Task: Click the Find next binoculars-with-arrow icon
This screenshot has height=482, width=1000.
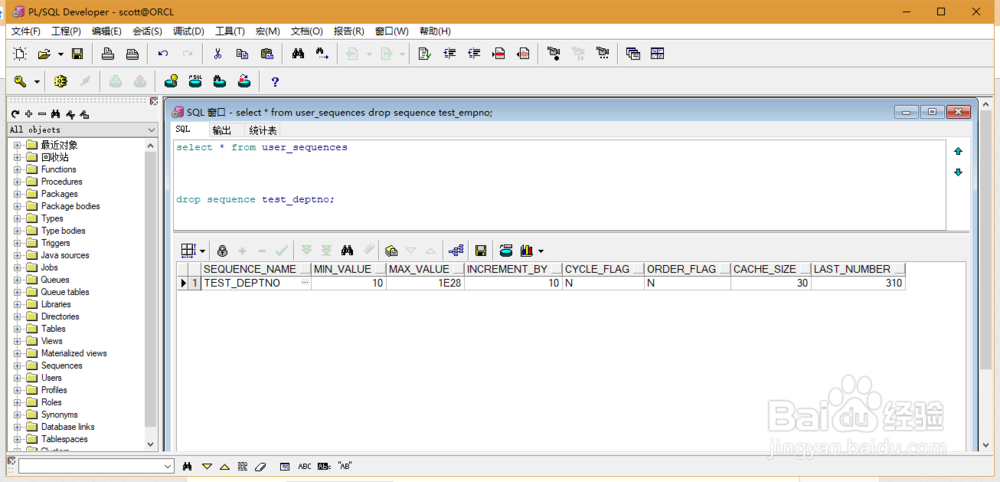Action: point(322,54)
